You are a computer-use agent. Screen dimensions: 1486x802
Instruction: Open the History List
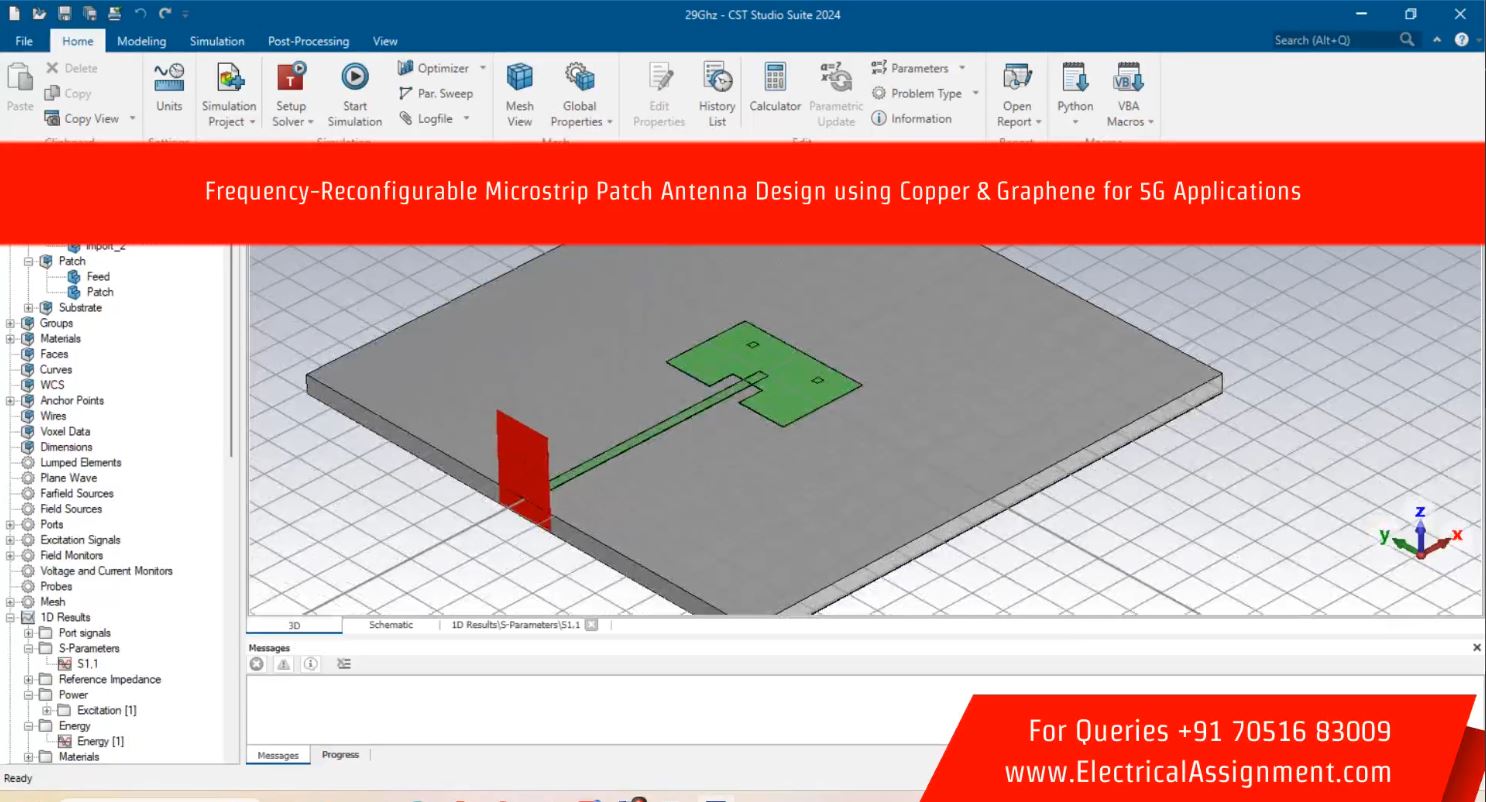[x=717, y=78]
